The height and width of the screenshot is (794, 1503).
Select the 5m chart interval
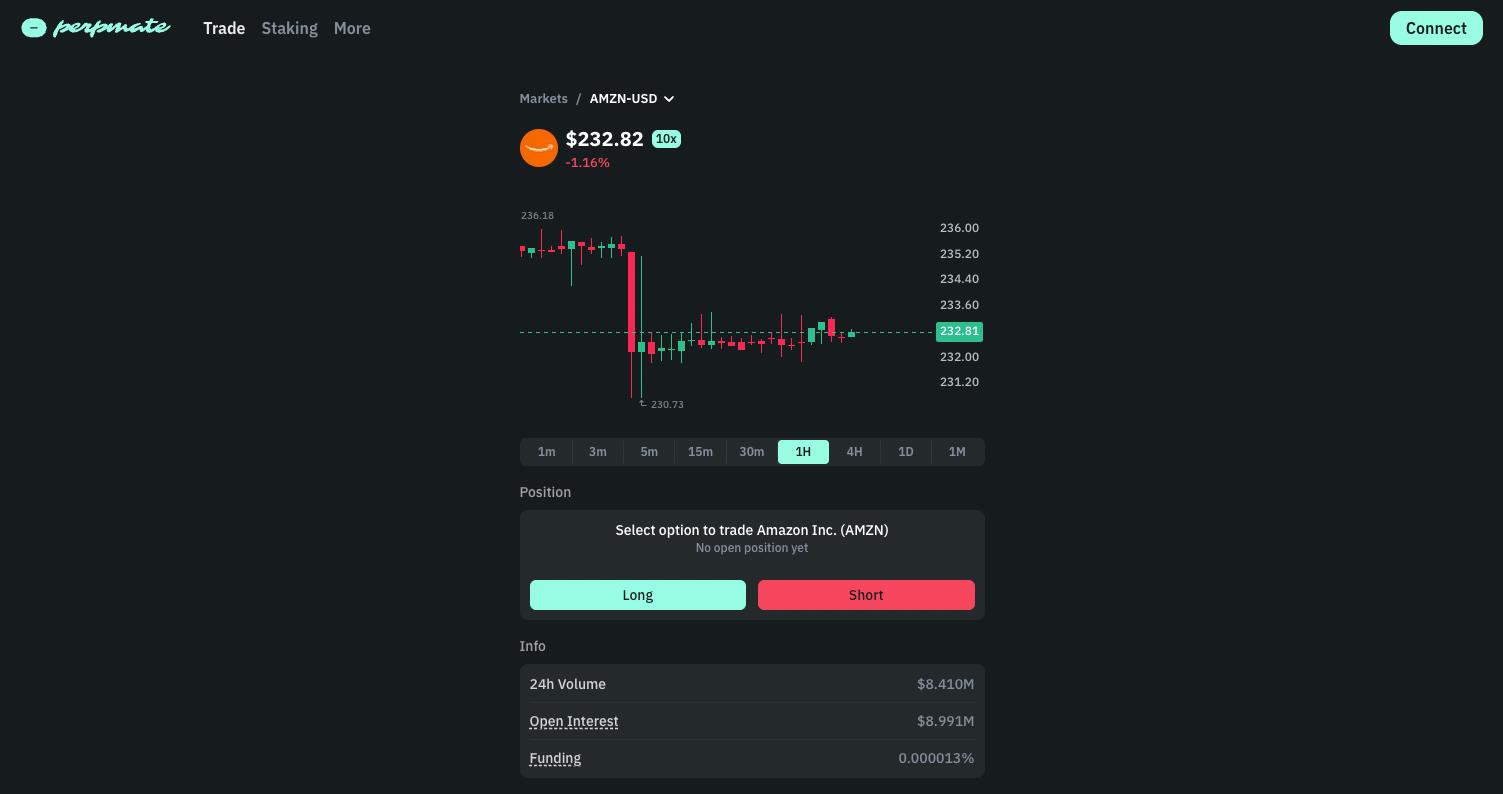[x=649, y=452]
